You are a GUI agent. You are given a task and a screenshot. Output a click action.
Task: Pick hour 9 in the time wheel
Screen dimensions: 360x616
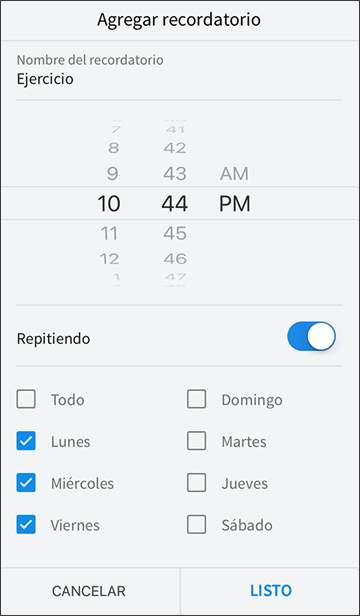pyautogui.click(x=112, y=174)
